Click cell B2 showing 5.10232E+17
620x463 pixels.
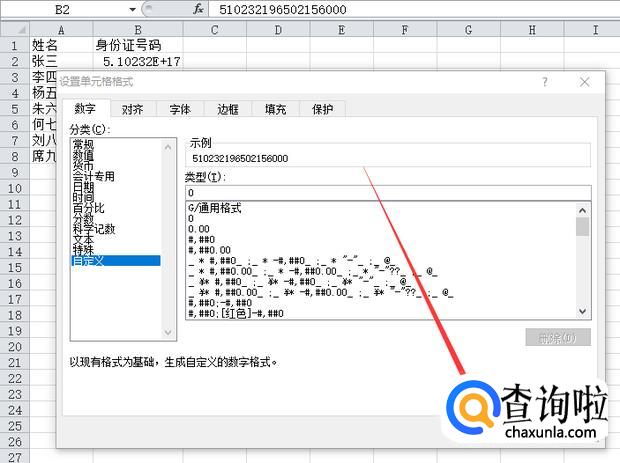click(138, 61)
